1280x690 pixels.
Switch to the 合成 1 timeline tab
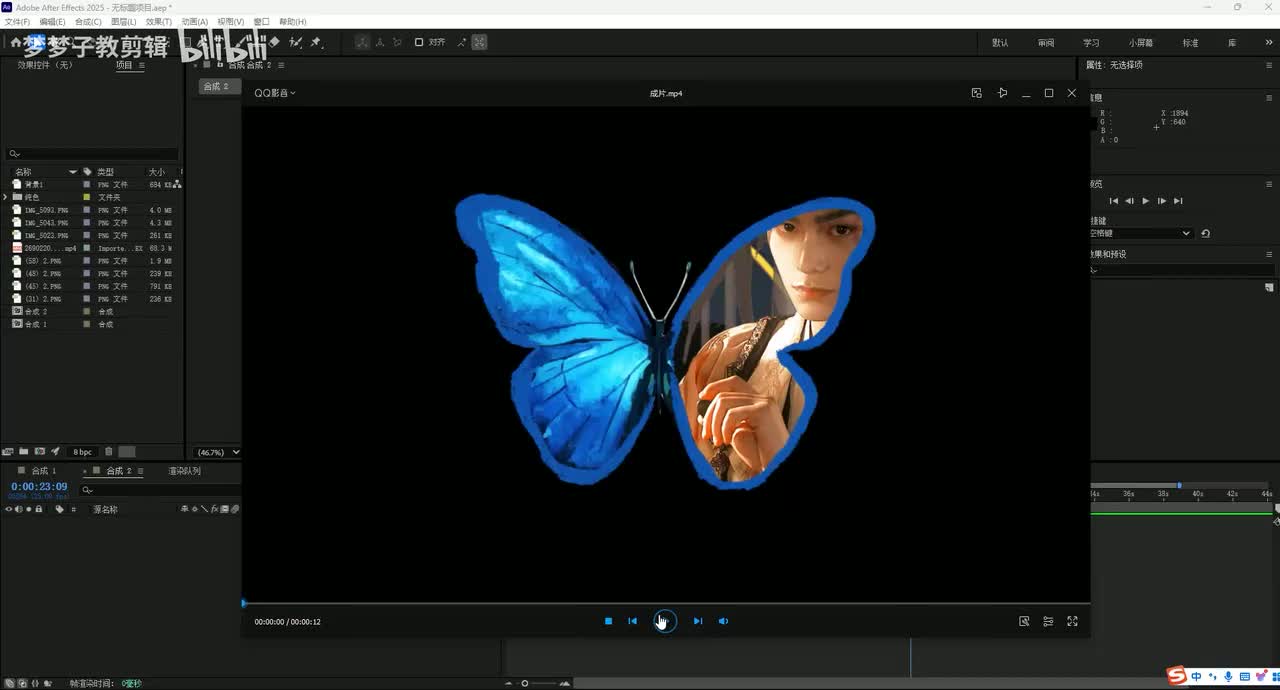point(44,471)
